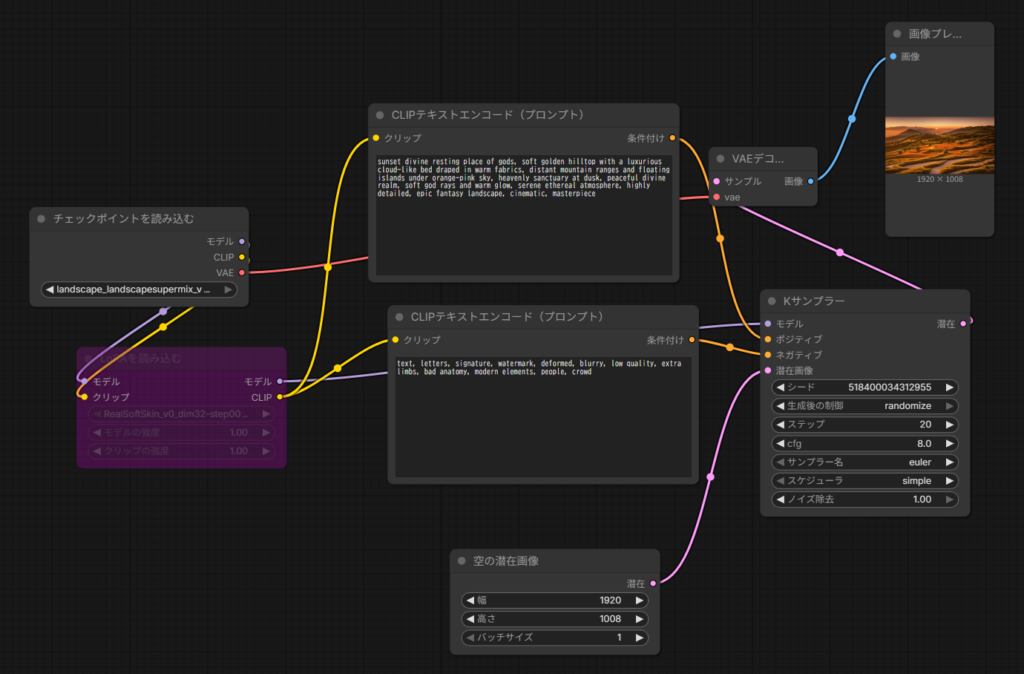Click the cfg 8.0 value field
This screenshot has height=674, width=1024.
pyautogui.click(x=866, y=443)
